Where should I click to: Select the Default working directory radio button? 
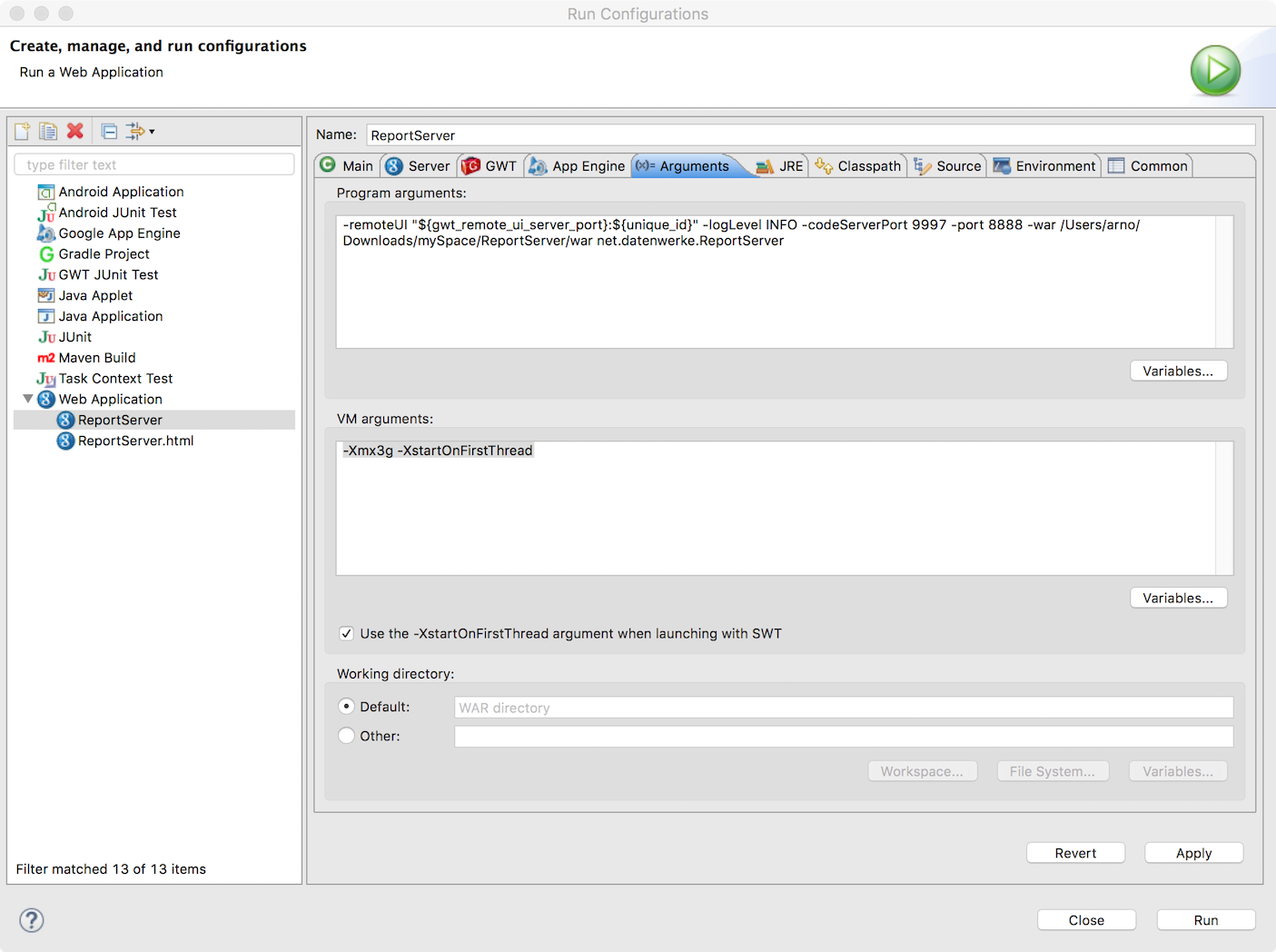point(346,707)
